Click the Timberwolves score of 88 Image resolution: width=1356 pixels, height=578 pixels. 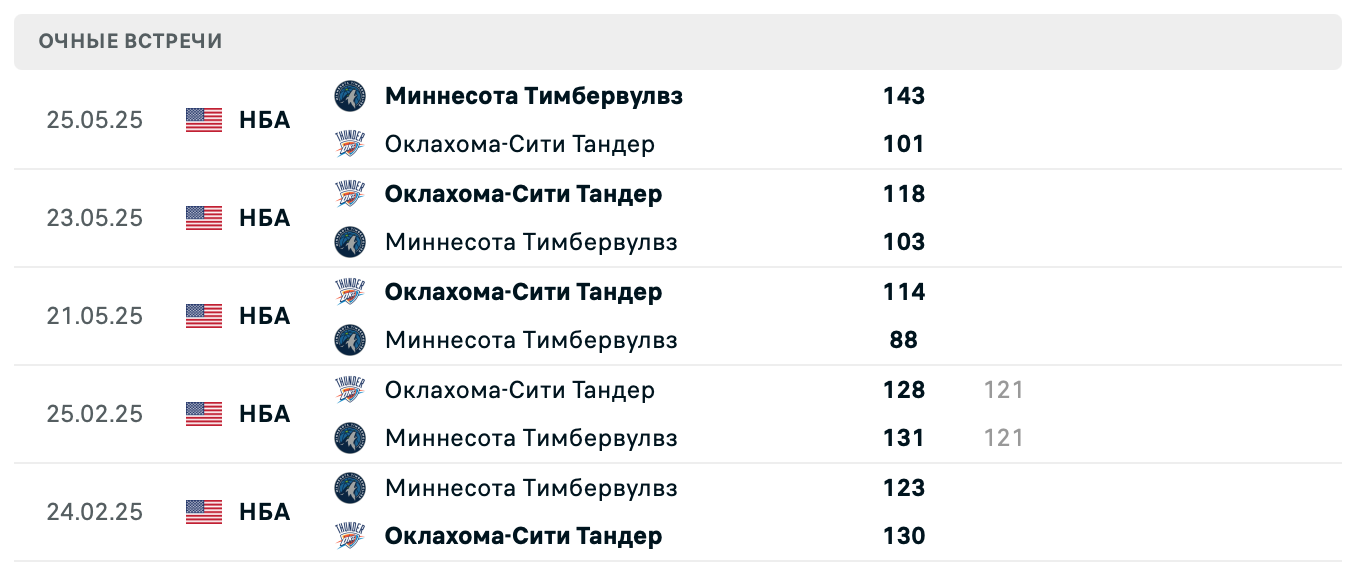[x=904, y=340]
